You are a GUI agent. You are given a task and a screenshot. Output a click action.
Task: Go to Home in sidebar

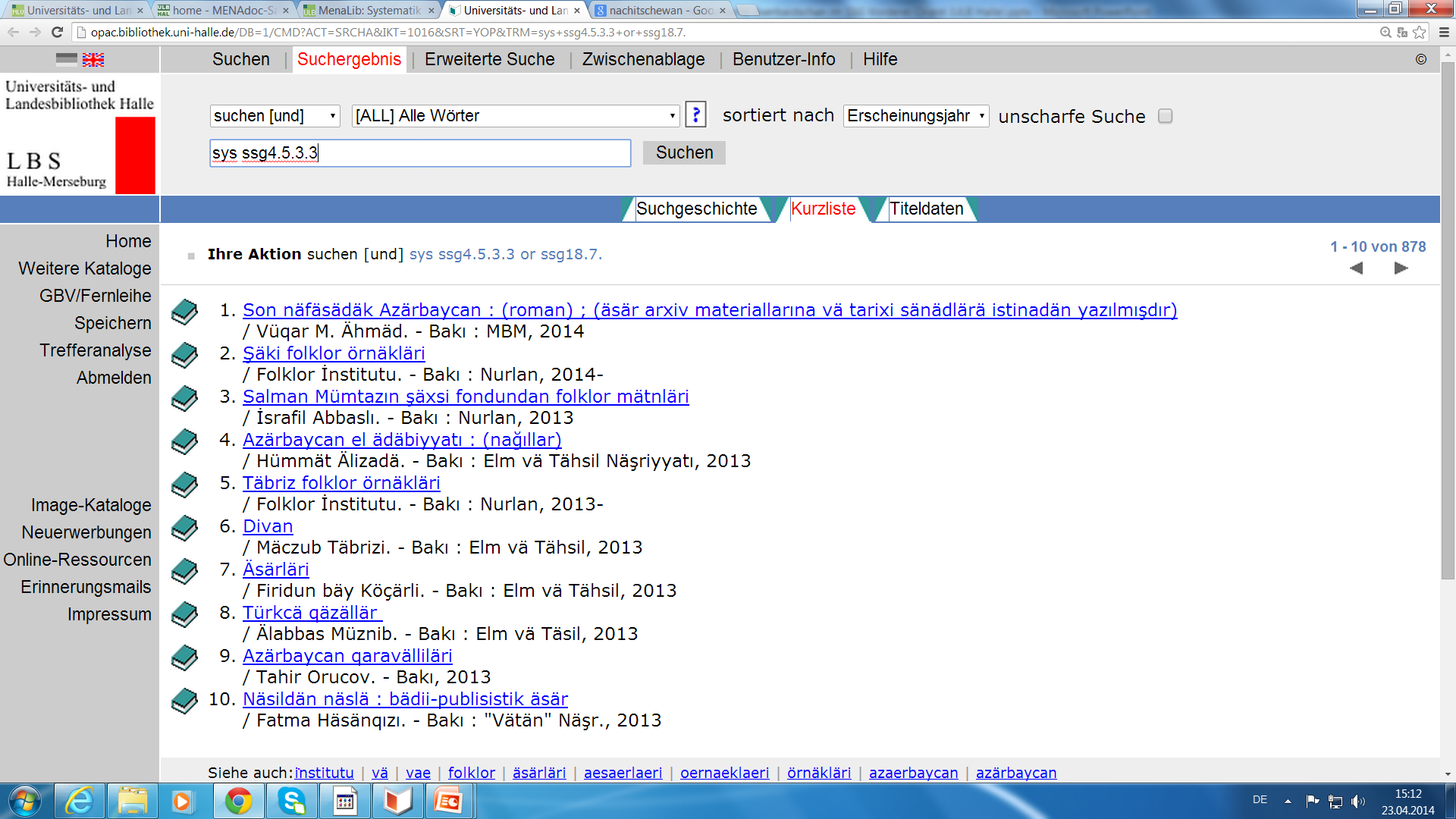click(128, 241)
